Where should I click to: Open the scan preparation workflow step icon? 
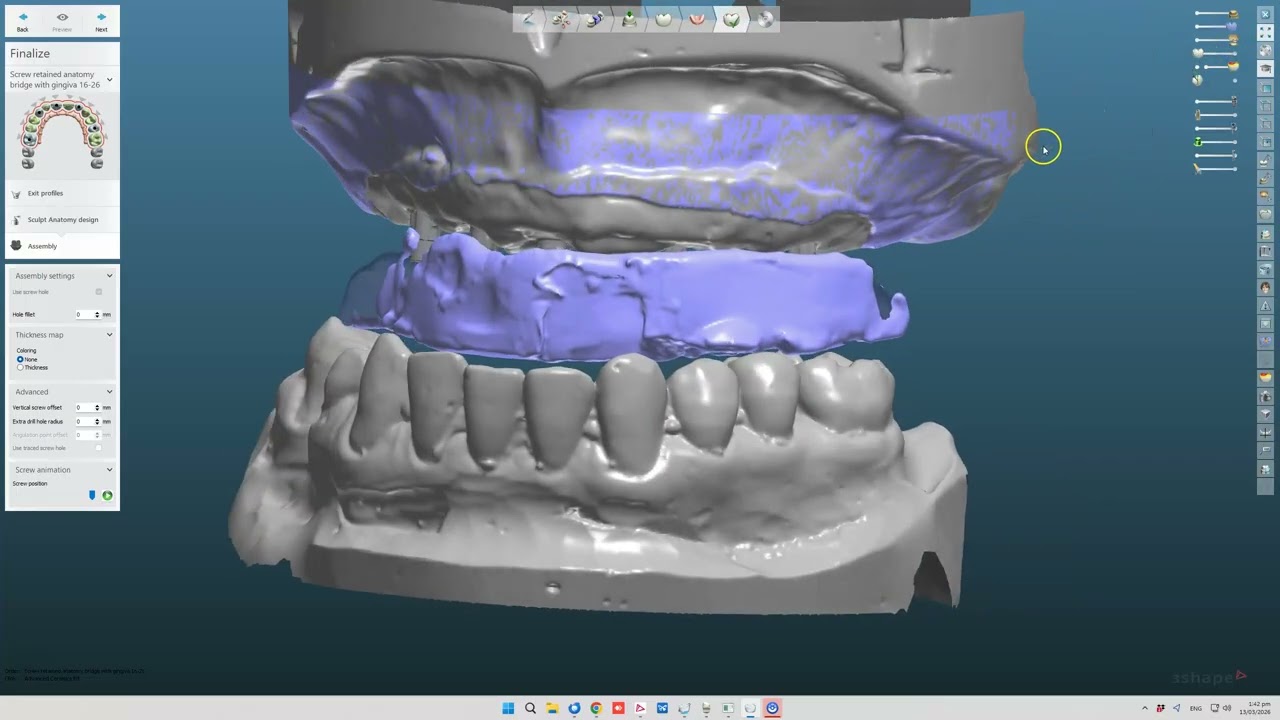(527, 19)
